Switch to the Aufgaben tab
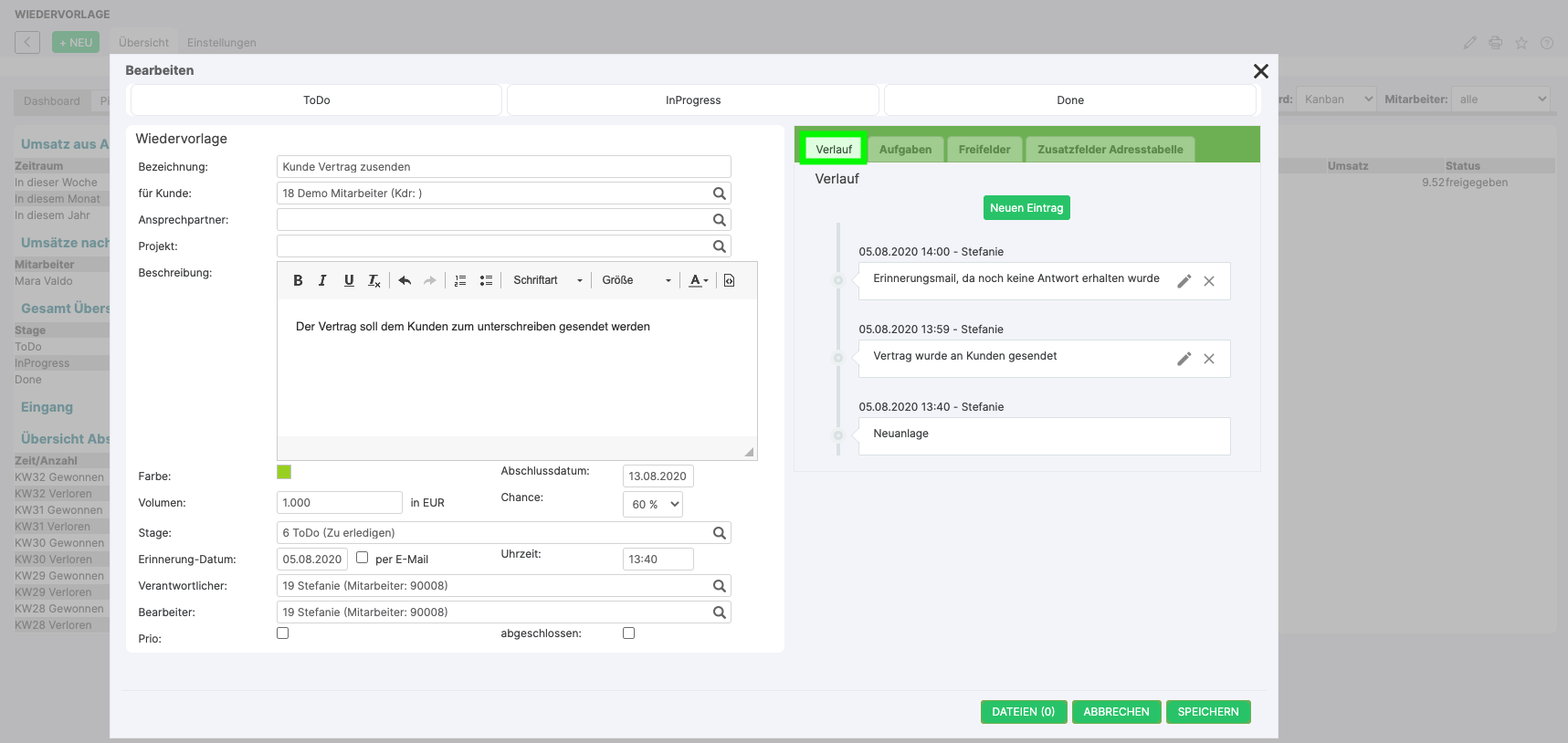 click(905, 150)
